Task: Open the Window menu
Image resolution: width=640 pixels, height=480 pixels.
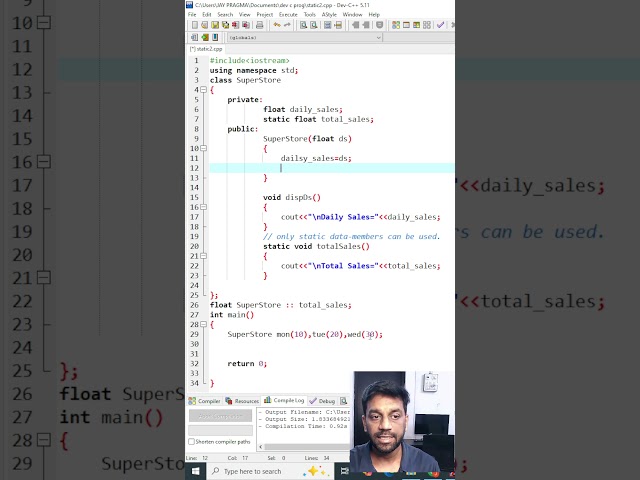Action: pos(352,15)
